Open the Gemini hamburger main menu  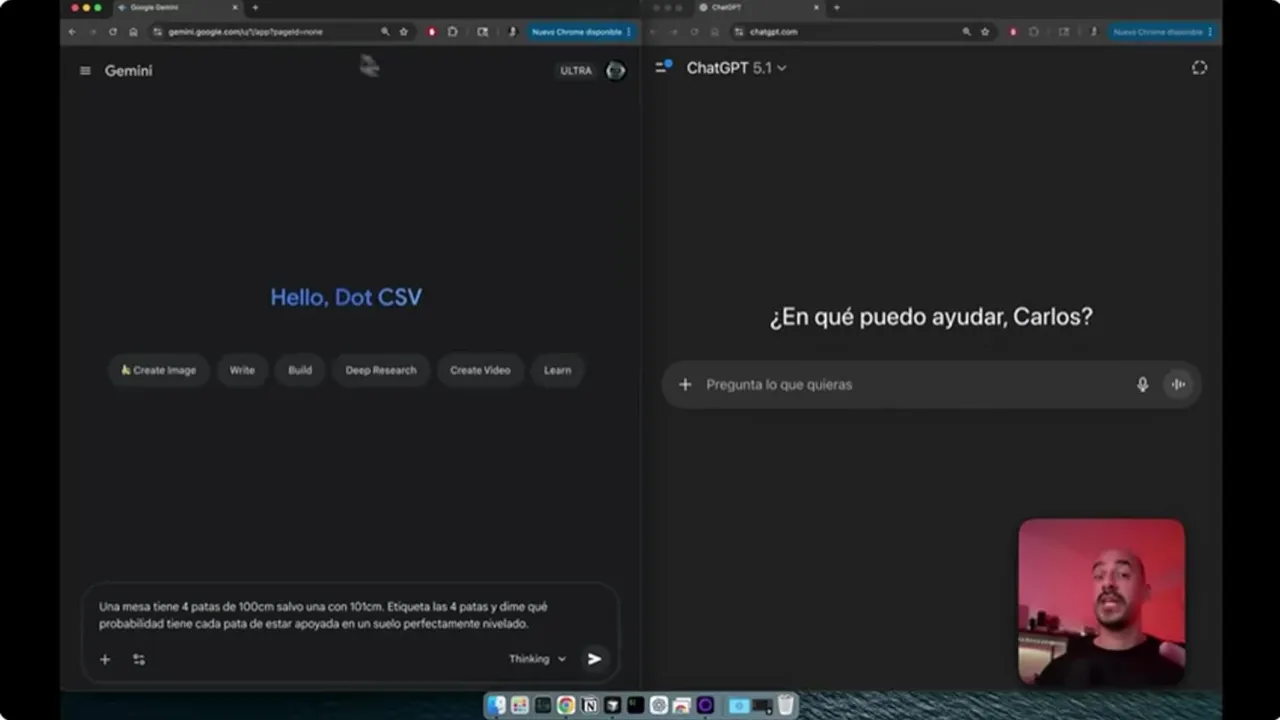pyautogui.click(x=85, y=71)
